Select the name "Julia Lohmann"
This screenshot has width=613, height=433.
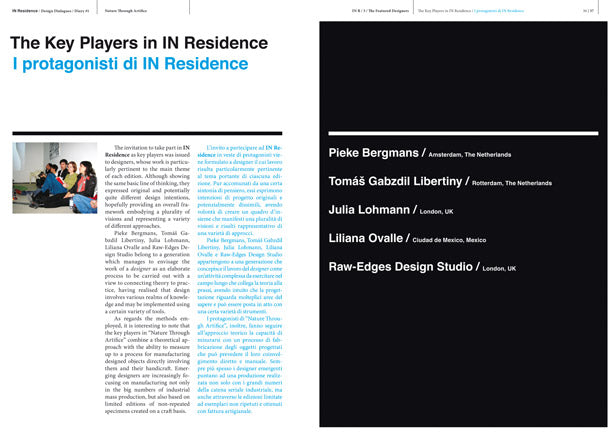[369, 210]
